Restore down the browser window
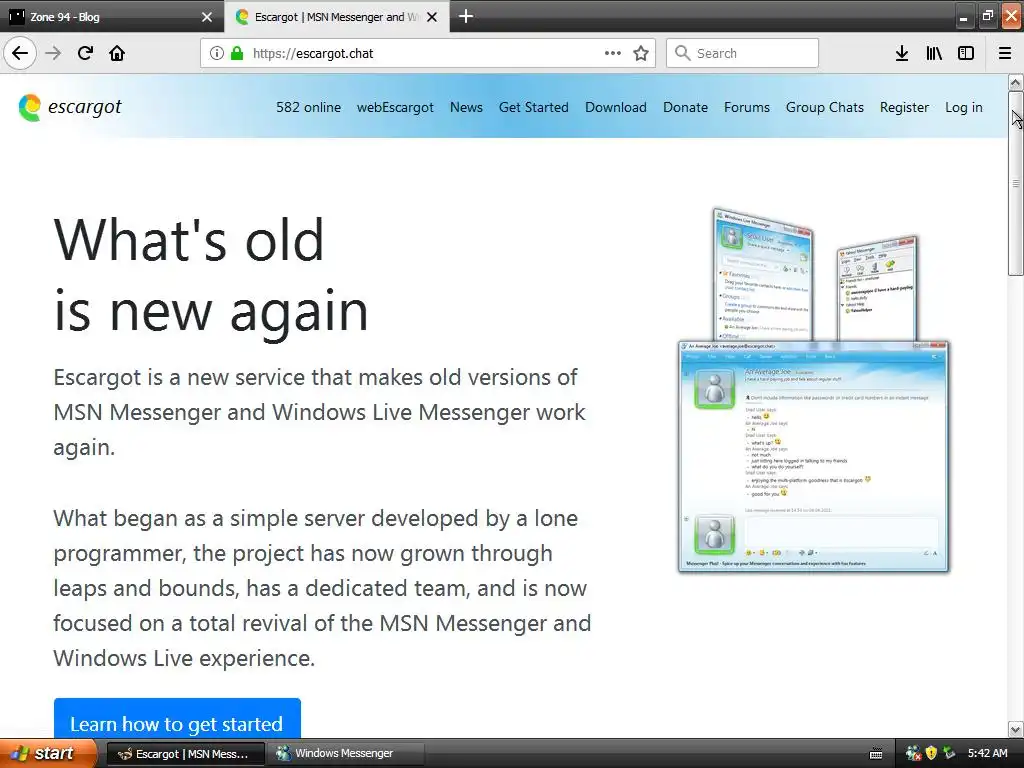The height and width of the screenshot is (768, 1024). (987, 16)
